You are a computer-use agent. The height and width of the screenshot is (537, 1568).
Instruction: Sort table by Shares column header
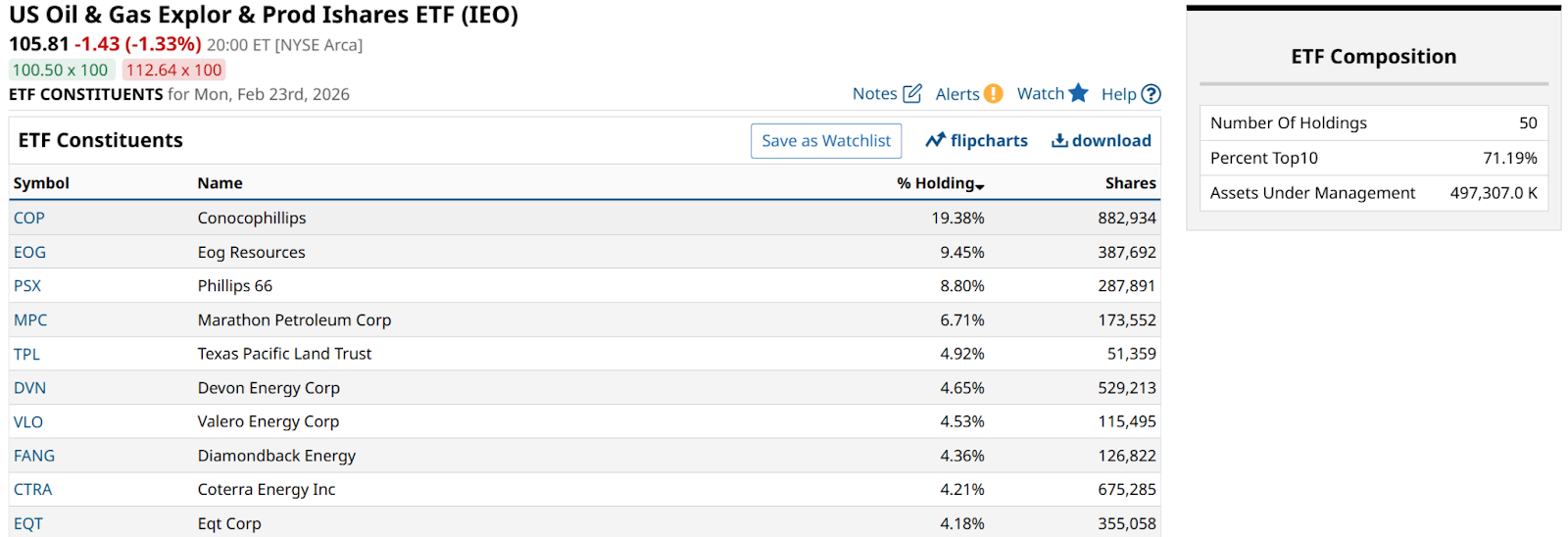[1130, 183]
